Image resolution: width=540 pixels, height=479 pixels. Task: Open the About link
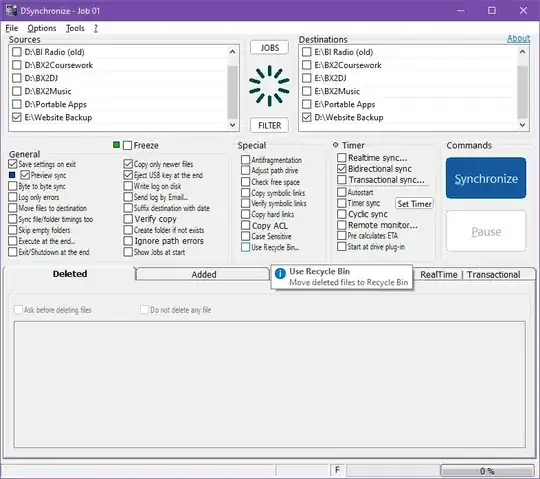tap(518, 38)
